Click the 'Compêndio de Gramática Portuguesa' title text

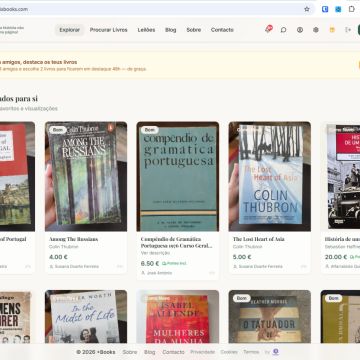(176, 242)
